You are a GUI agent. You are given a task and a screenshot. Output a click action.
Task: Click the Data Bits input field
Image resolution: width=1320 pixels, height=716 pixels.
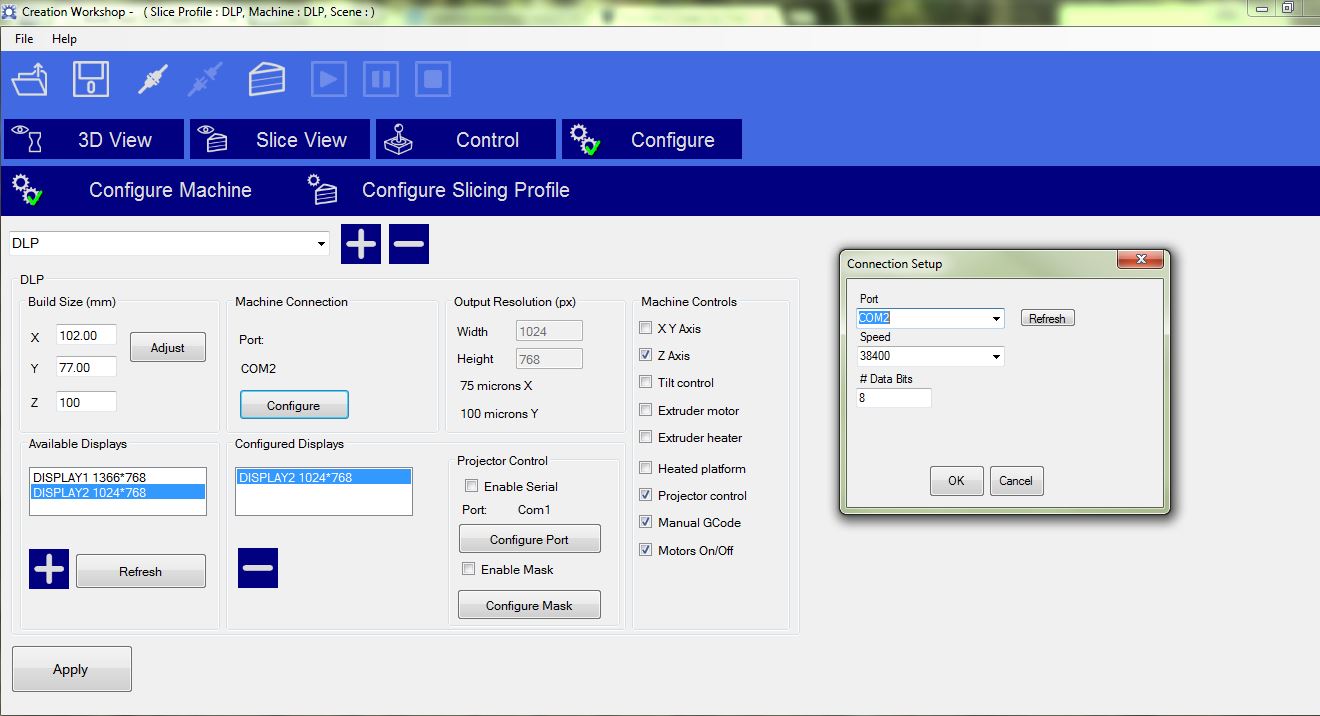click(x=894, y=398)
